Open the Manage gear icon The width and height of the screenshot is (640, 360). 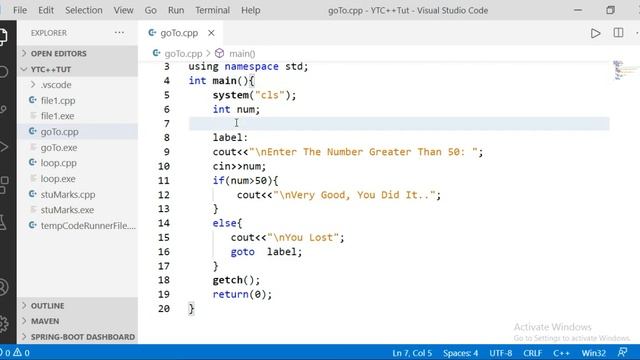click(3, 324)
